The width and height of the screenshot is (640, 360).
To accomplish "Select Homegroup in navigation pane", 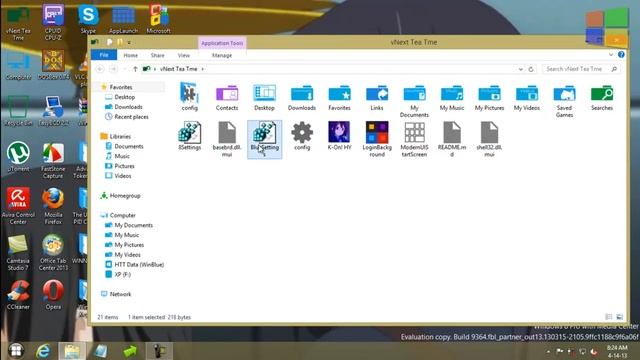I will (125, 196).
